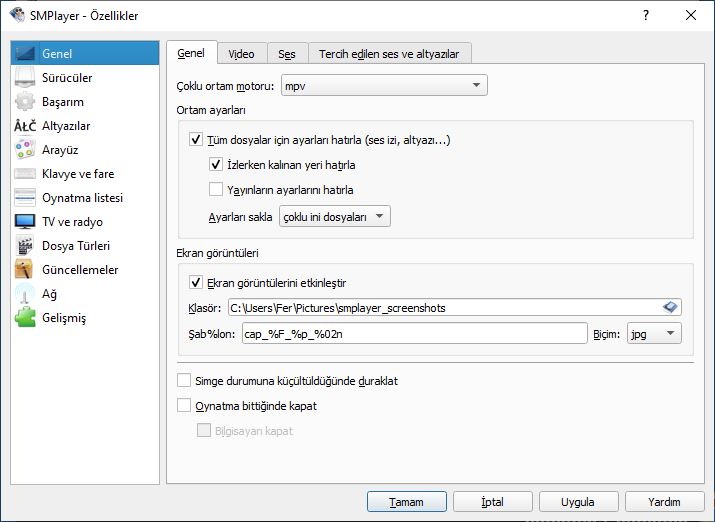Click the Bilgisayarı kapat checkbox

click(x=203, y=430)
